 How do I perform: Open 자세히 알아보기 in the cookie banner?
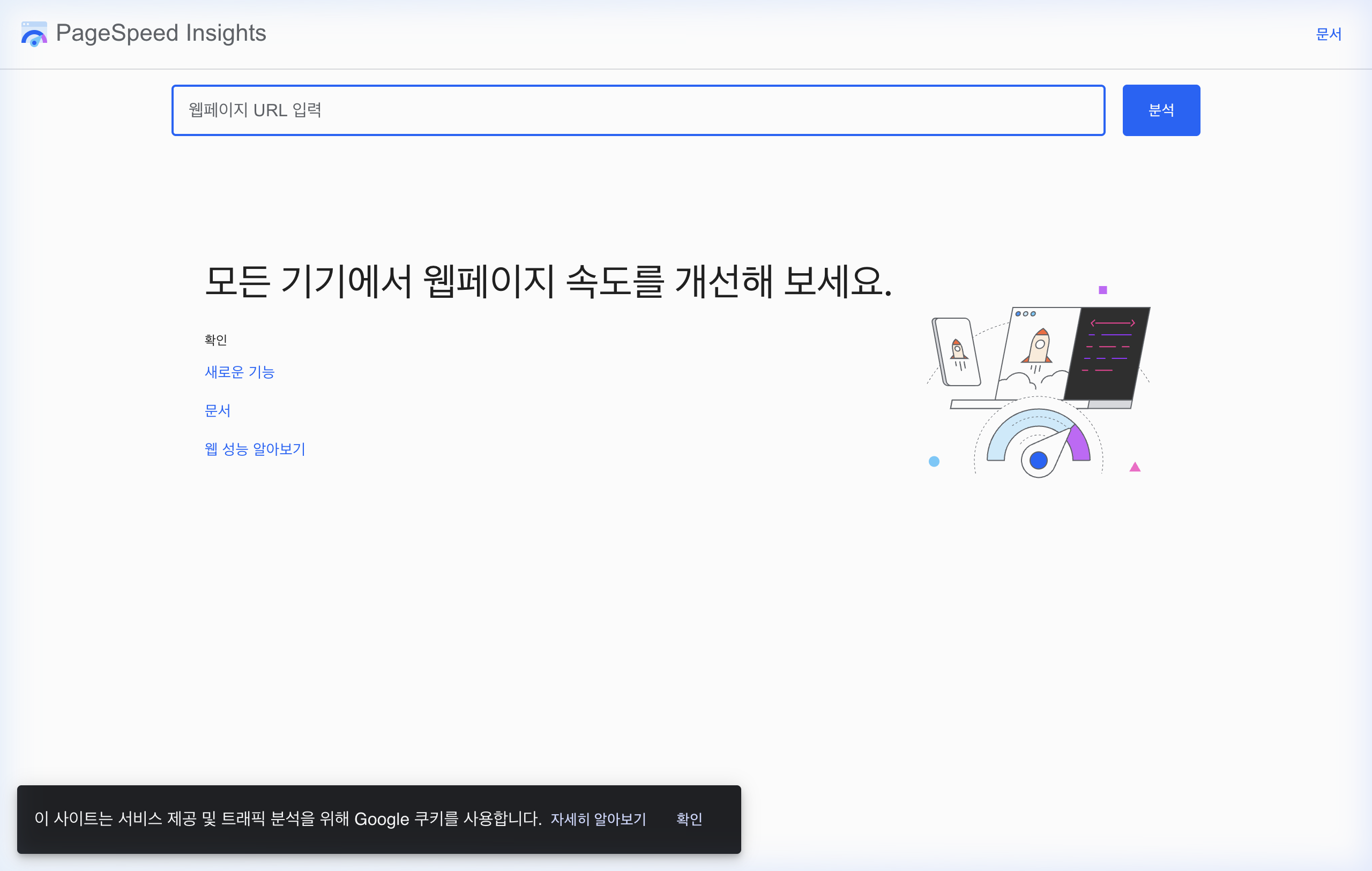point(598,819)
